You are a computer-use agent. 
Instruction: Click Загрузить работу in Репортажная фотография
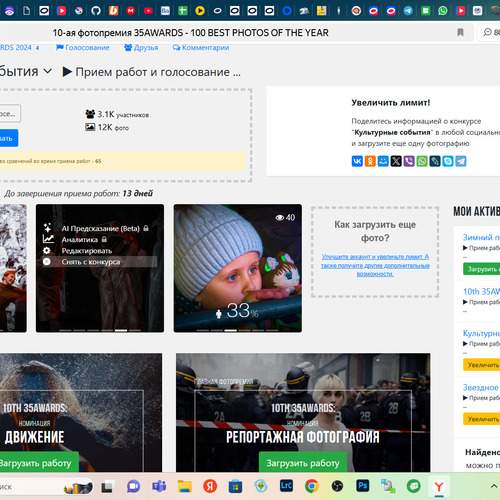tap(303, 463)
